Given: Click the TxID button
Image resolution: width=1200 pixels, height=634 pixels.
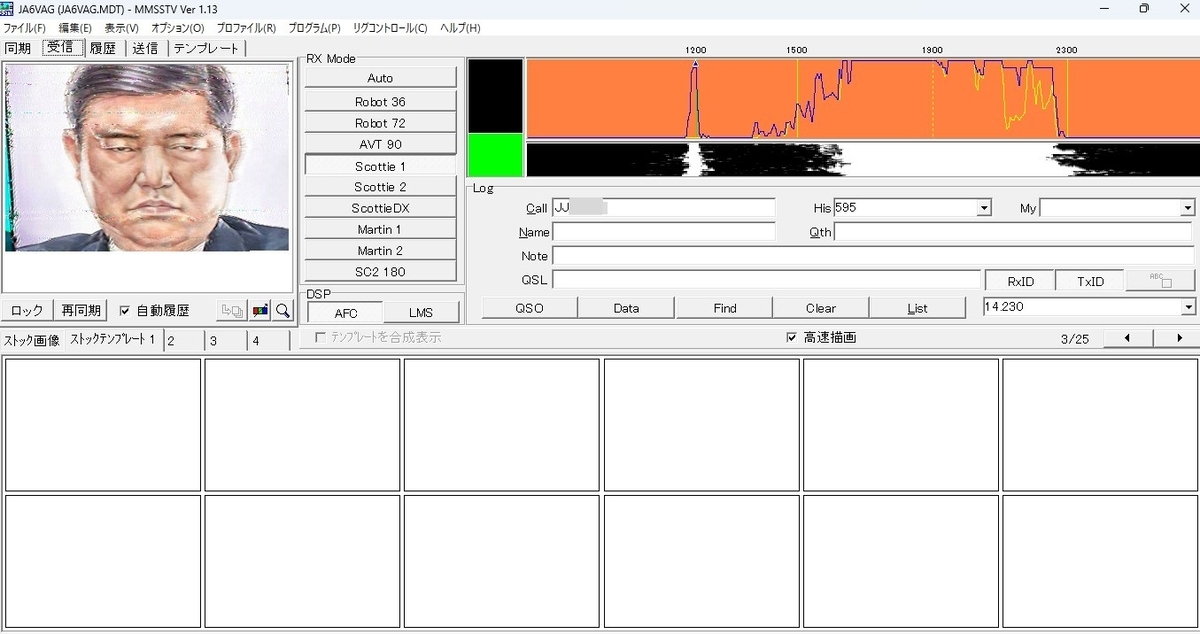Looking at the screenshot, I should 1090,281.
